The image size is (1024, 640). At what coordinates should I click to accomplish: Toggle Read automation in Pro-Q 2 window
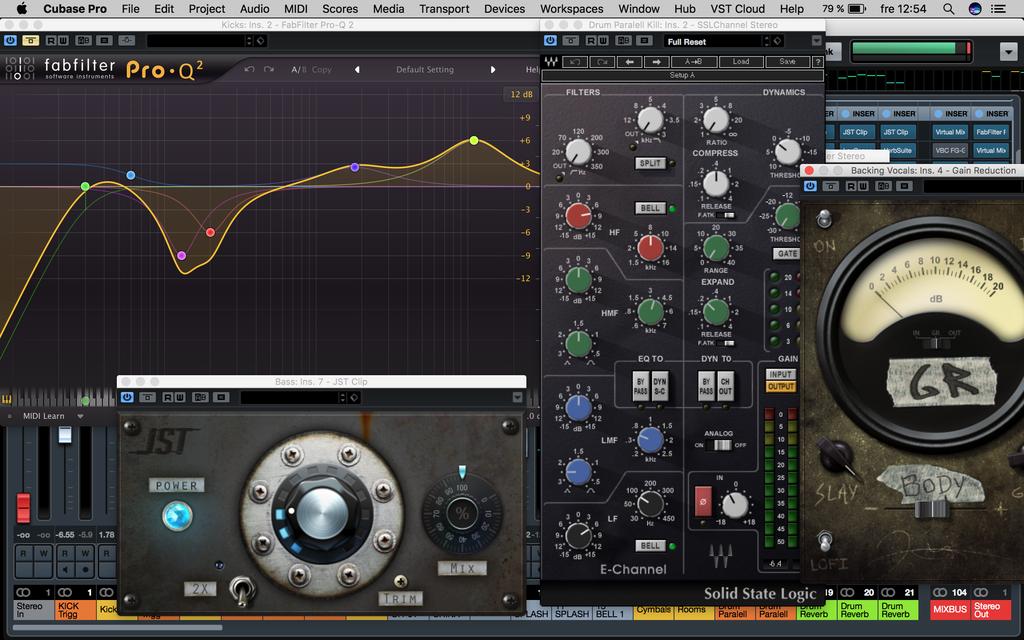tap(51, 40)
